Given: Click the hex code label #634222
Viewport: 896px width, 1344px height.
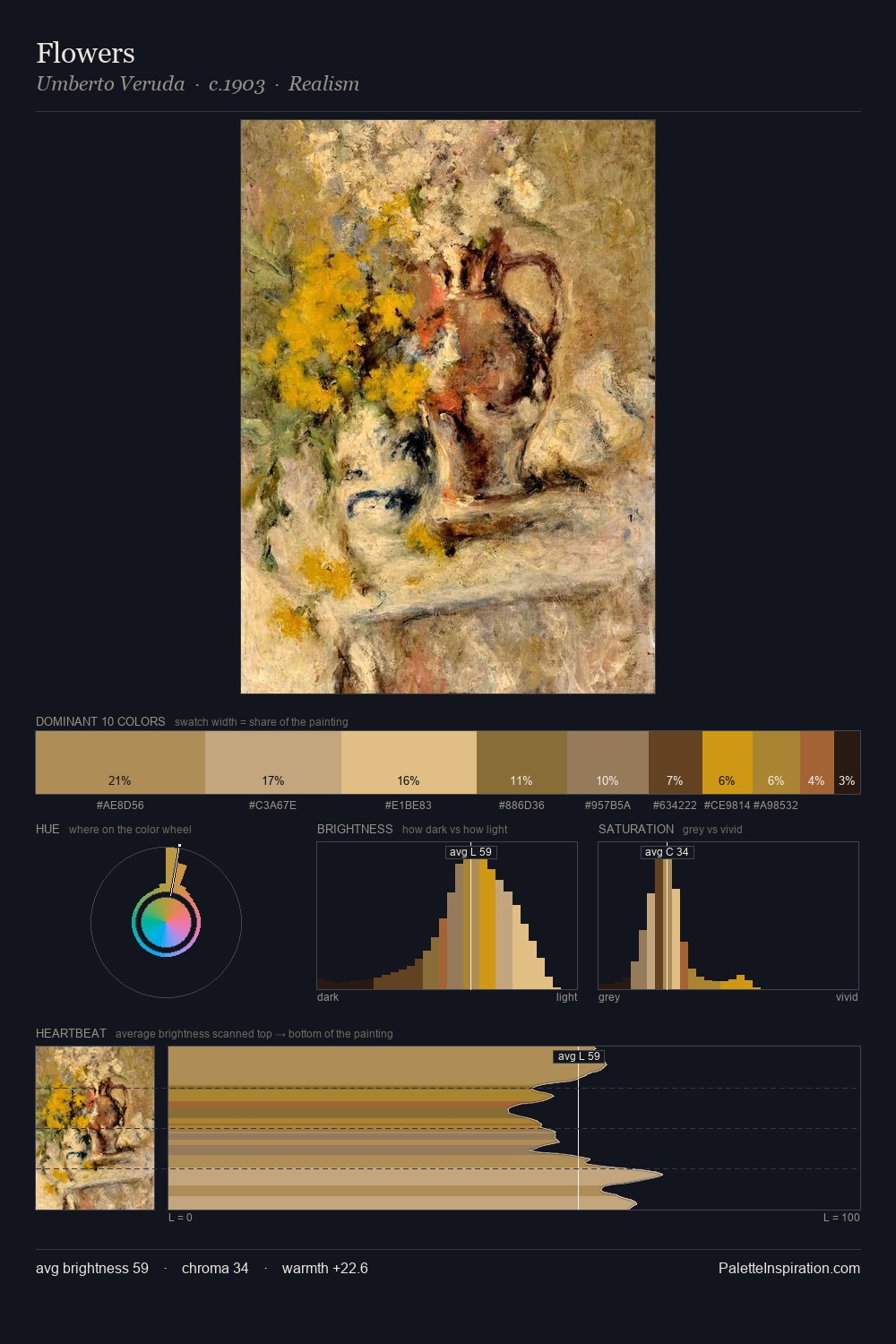Looking at the screenshot, I should 675,806.
